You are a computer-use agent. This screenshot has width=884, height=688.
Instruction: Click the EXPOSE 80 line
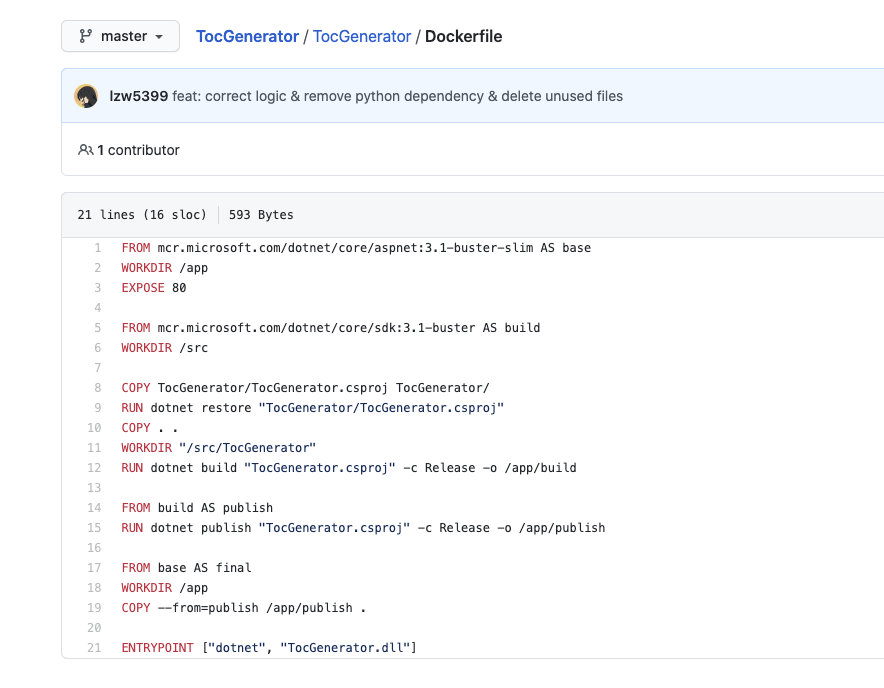point(154,288)
